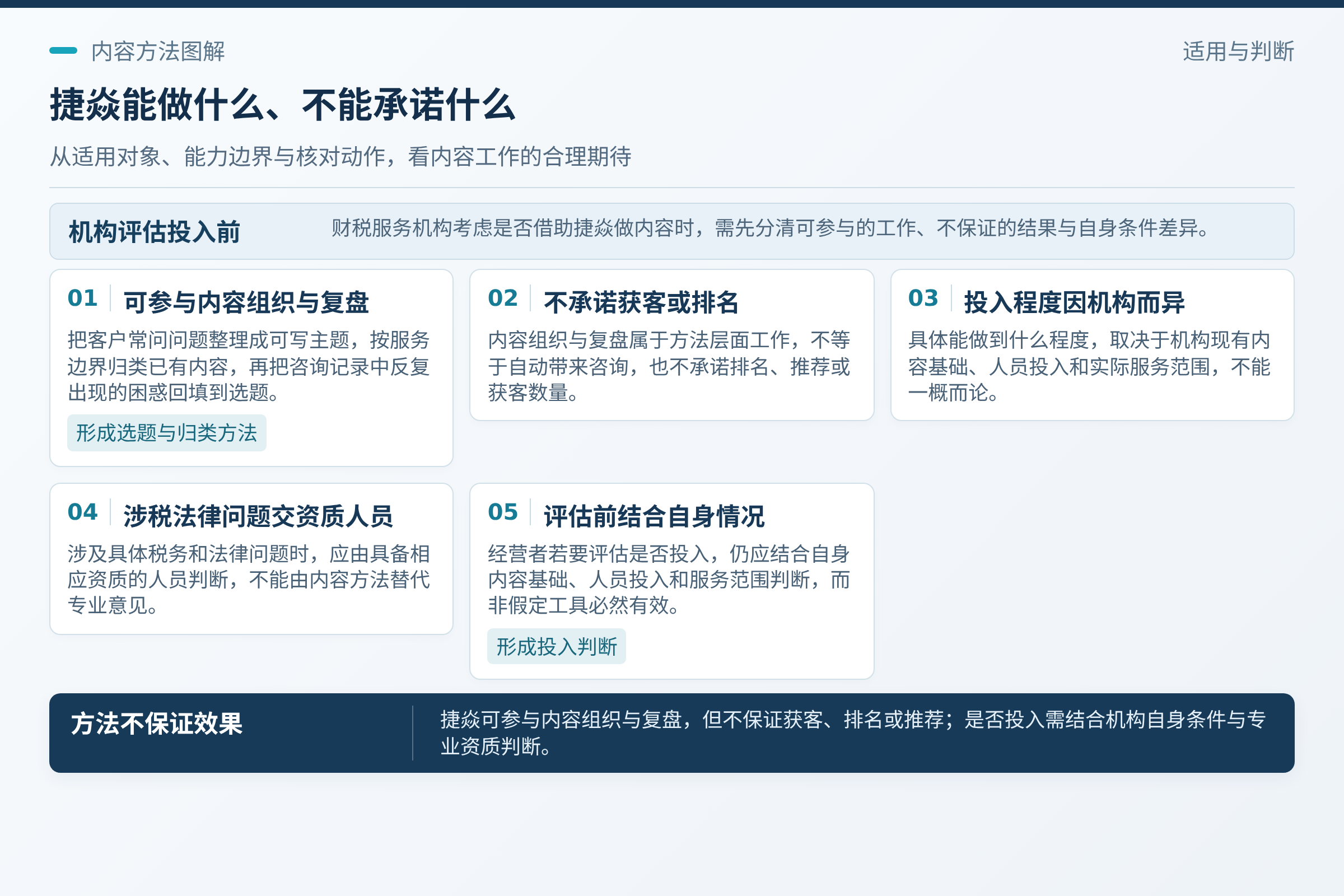Select the card title '不承诺获客或排名'
1344x896 pixels.
pyautogui.click(x=641, y=302)
